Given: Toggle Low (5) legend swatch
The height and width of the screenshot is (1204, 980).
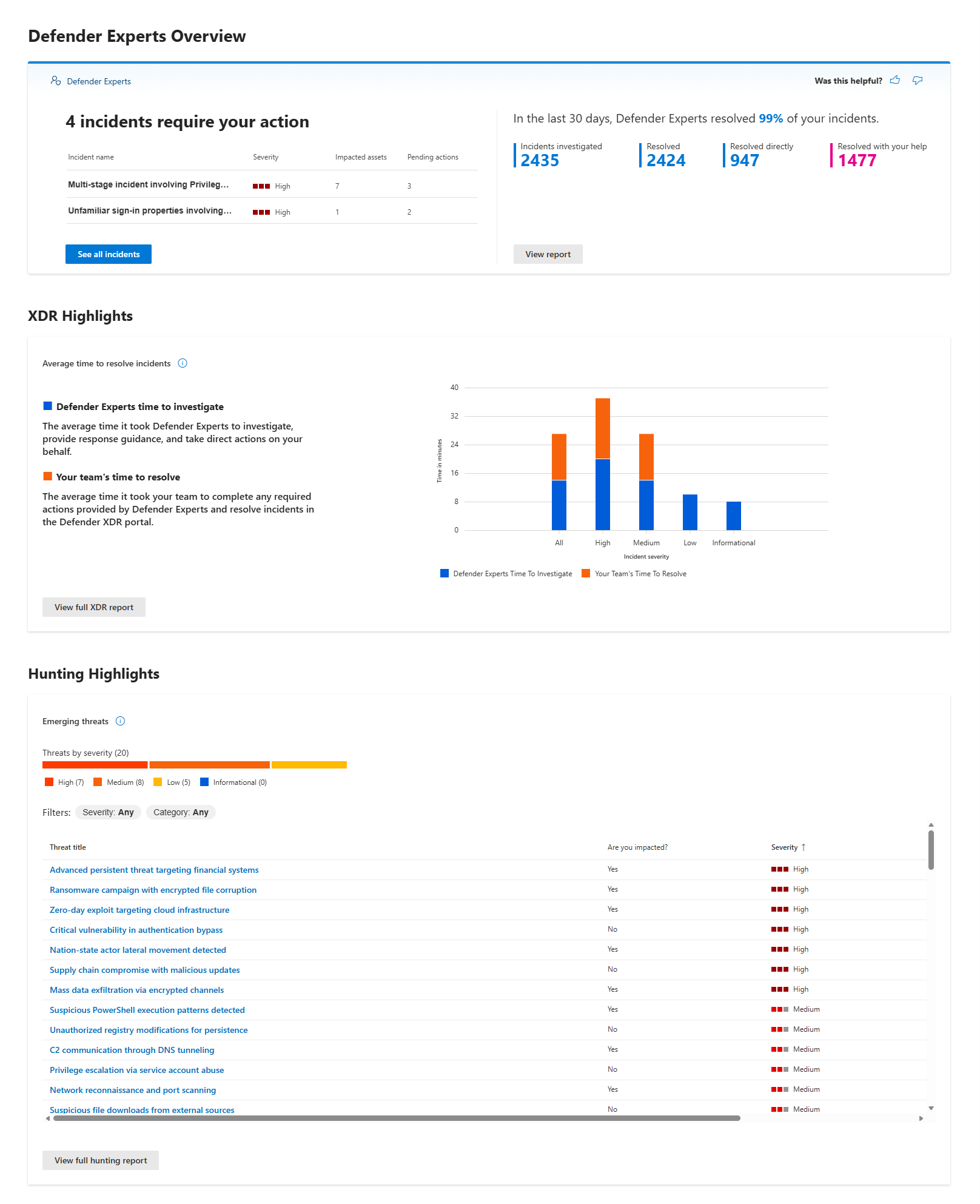Looking at the screenshot, I should coord(158,782).
